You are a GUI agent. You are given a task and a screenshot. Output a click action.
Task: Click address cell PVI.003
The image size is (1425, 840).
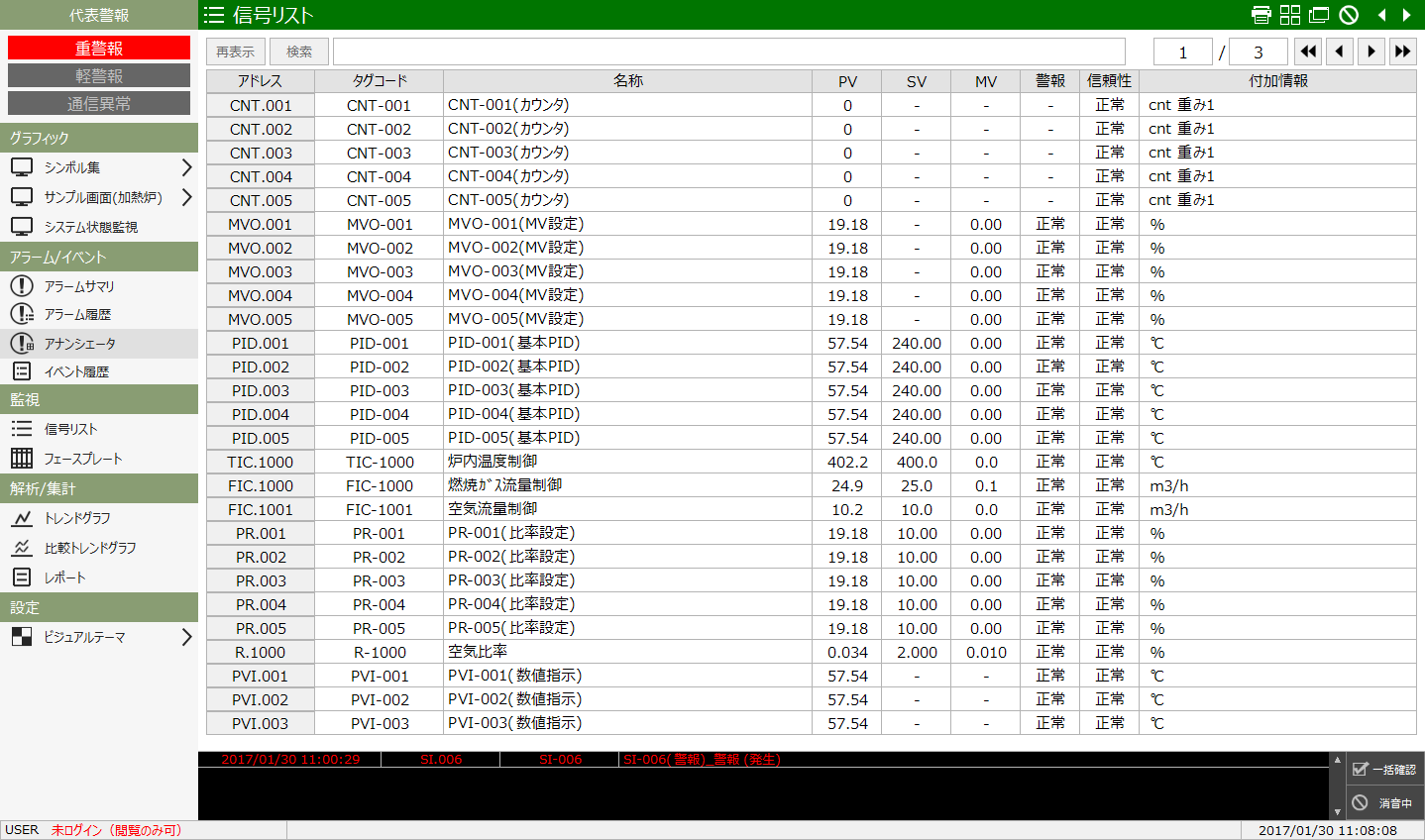click(x=261, y=723)
